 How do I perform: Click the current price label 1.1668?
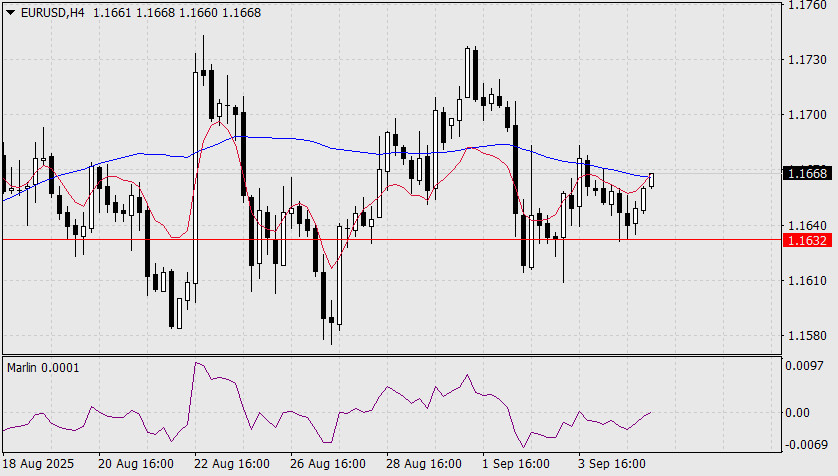coord(807,173)
